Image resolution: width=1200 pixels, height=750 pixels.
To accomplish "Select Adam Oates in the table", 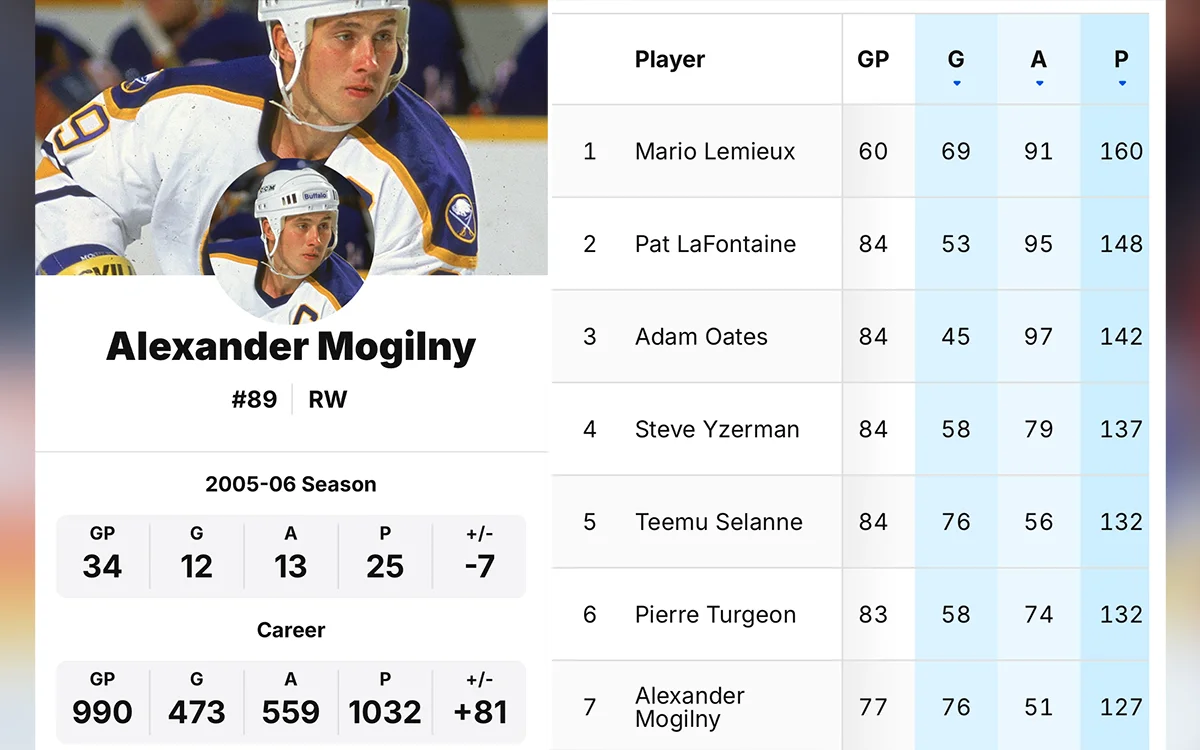I will tap(701, 337).
